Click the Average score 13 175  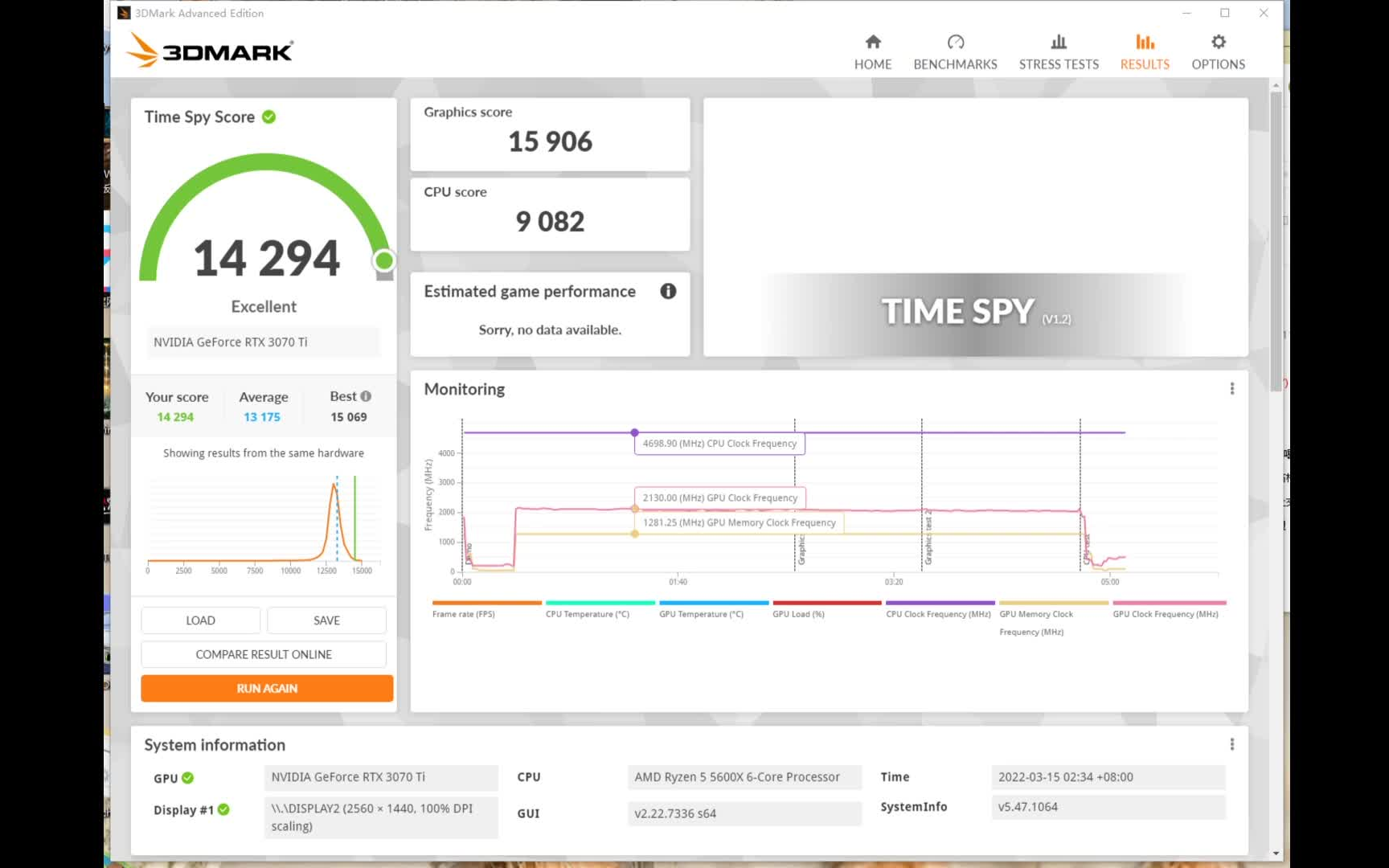click(262, 417)
